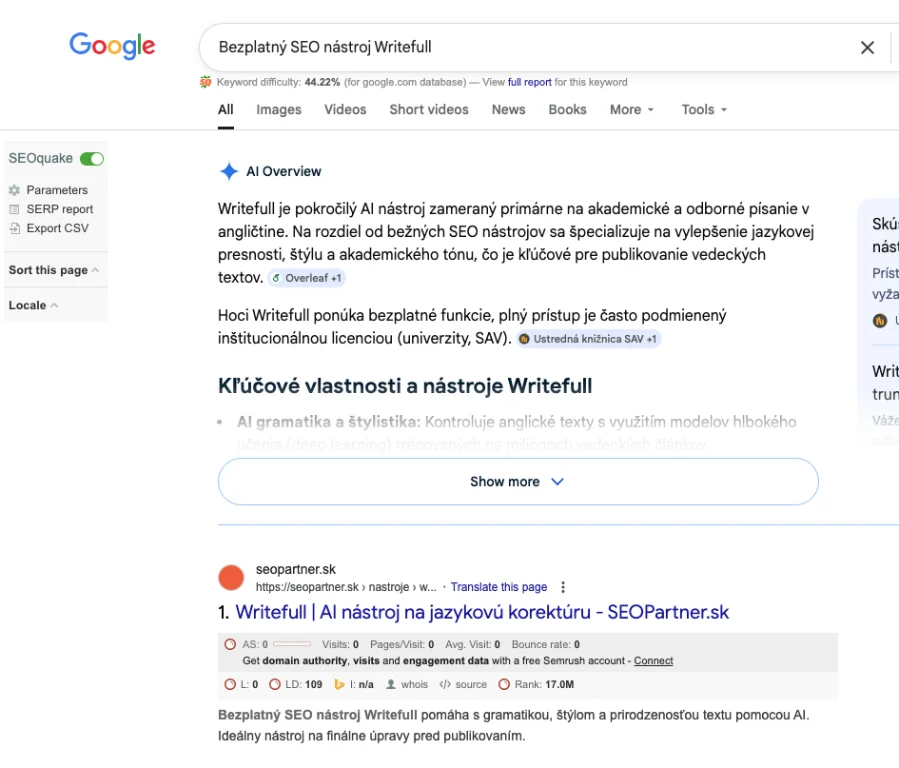
Task: Expand AI Overview with Show more
Action: (x=517, y=481)
